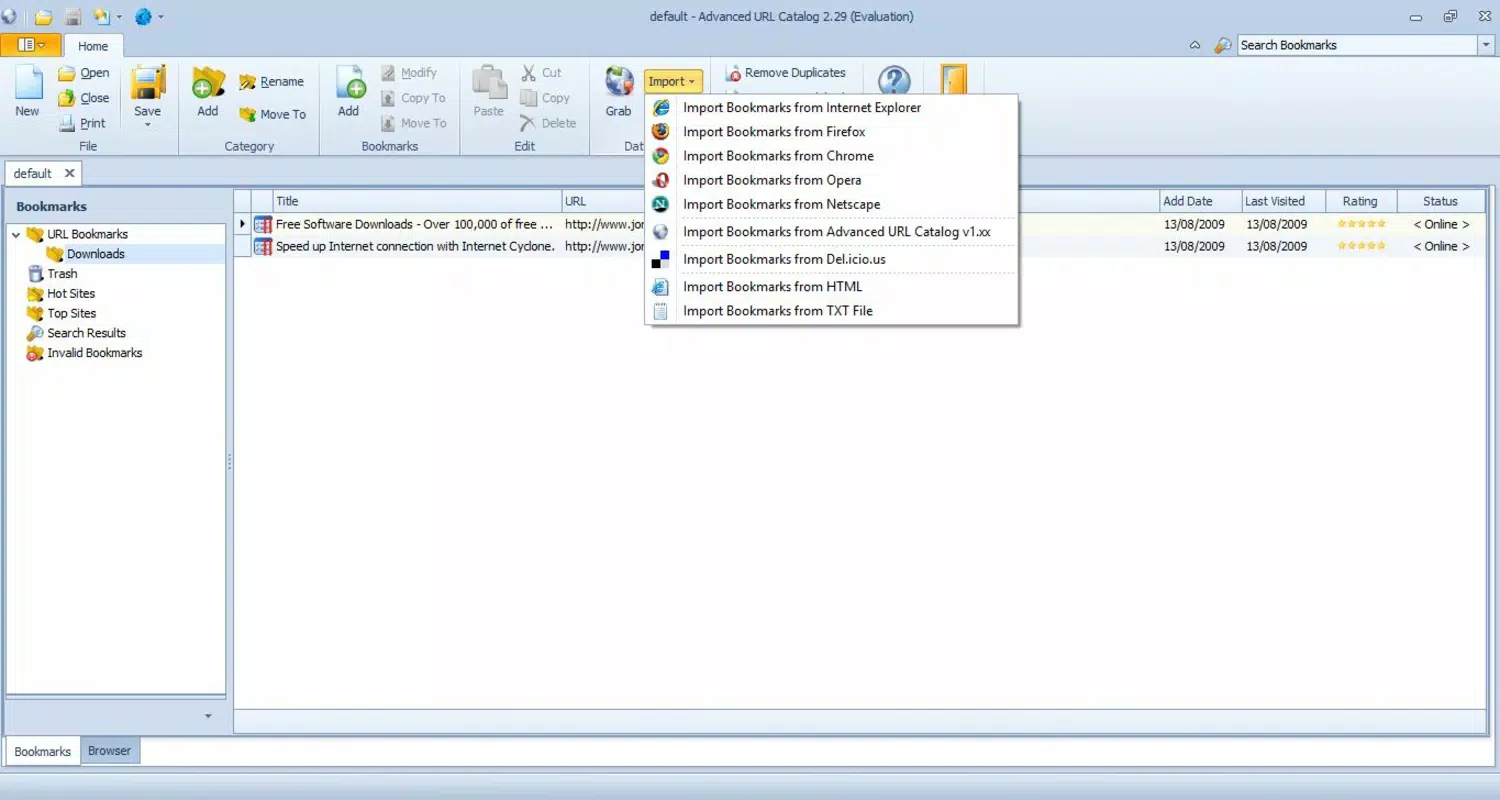
Task: Open the Search Bookmarks dropdown arrow
Action: [1485, 45]
